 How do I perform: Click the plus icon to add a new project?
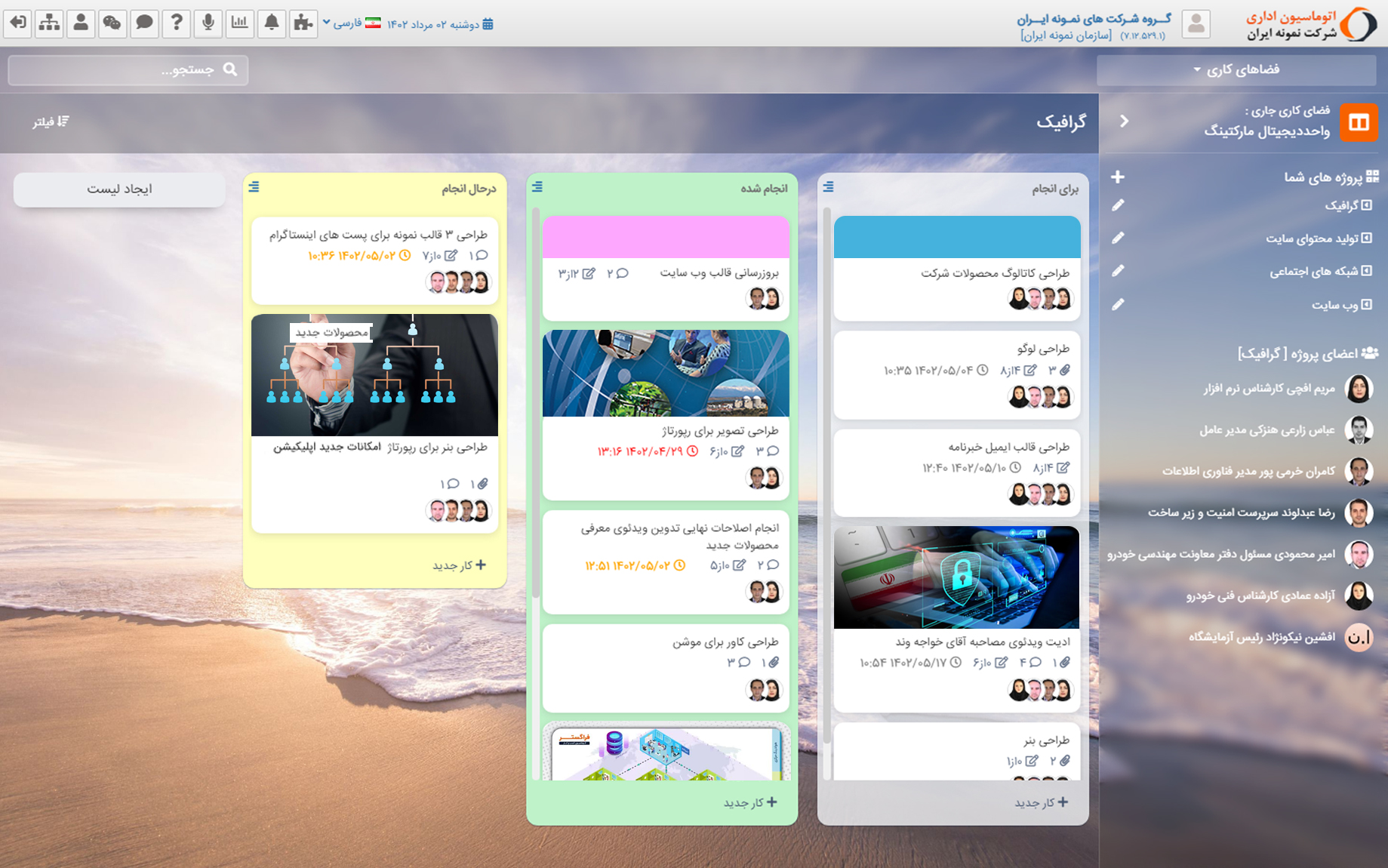pyautogui.click(x=1116, y=177)
